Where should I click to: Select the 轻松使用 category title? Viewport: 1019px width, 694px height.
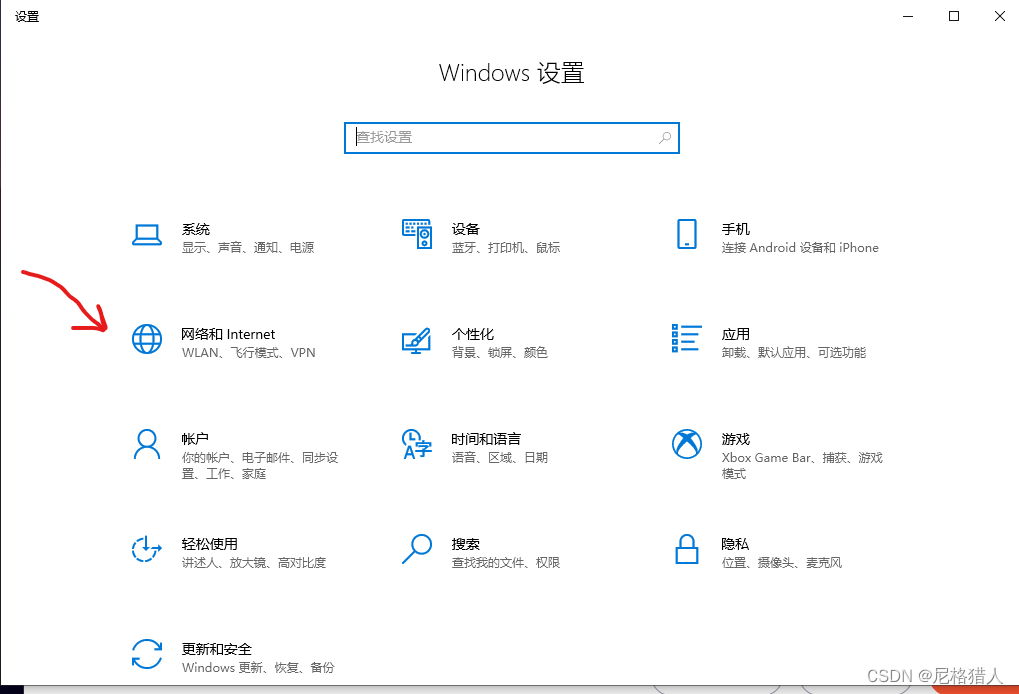(209, 544)
